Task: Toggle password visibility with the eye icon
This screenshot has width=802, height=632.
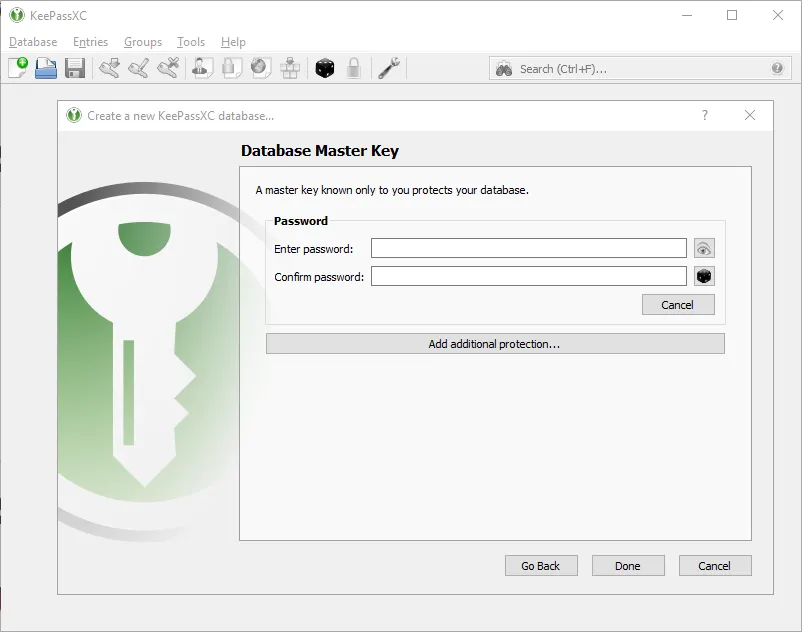Action: (704, 249)
